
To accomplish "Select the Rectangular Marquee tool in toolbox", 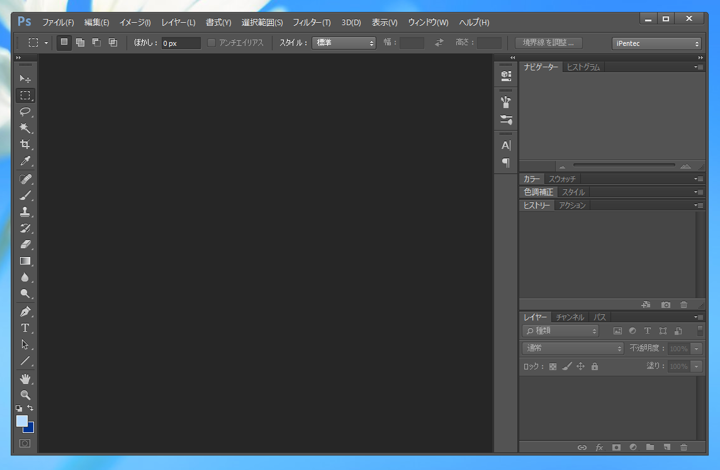I will coord(25,95).
